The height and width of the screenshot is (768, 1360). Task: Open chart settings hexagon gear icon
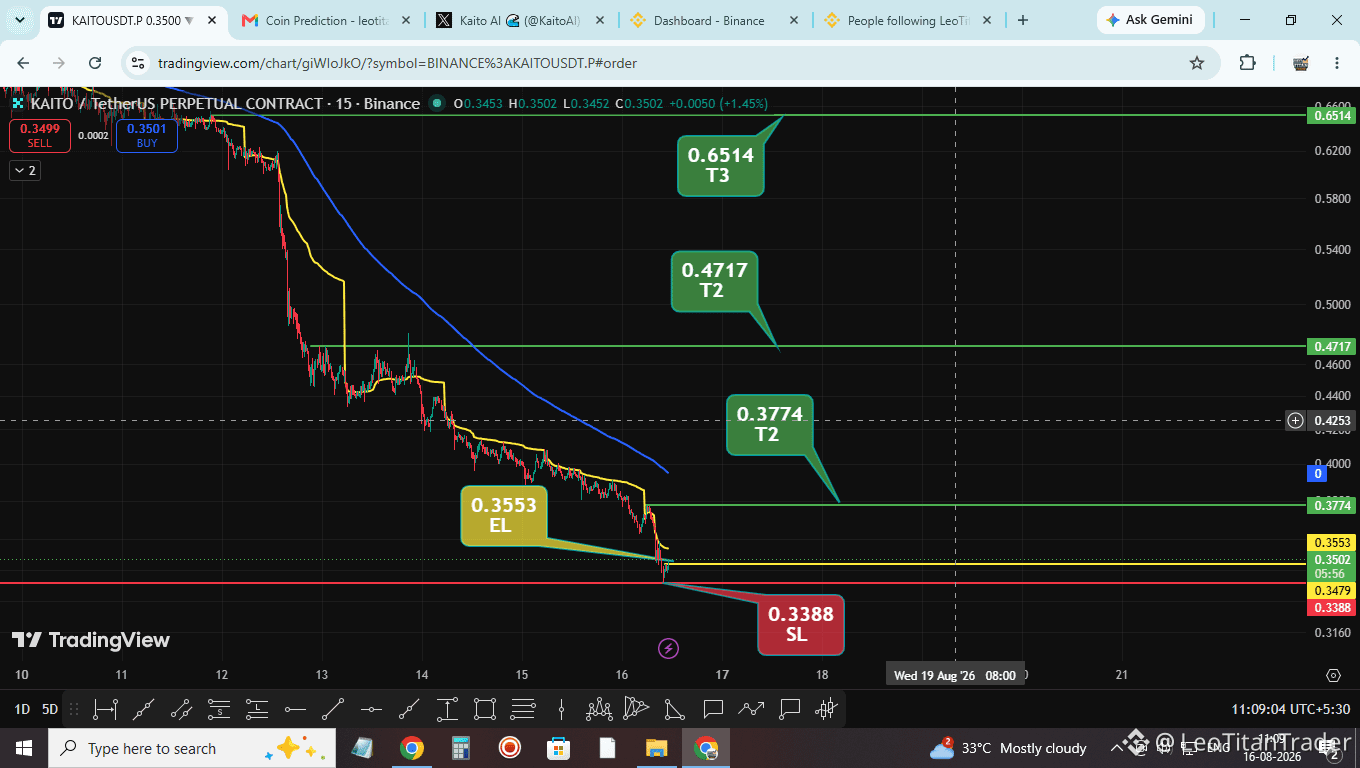[1333, 676]
